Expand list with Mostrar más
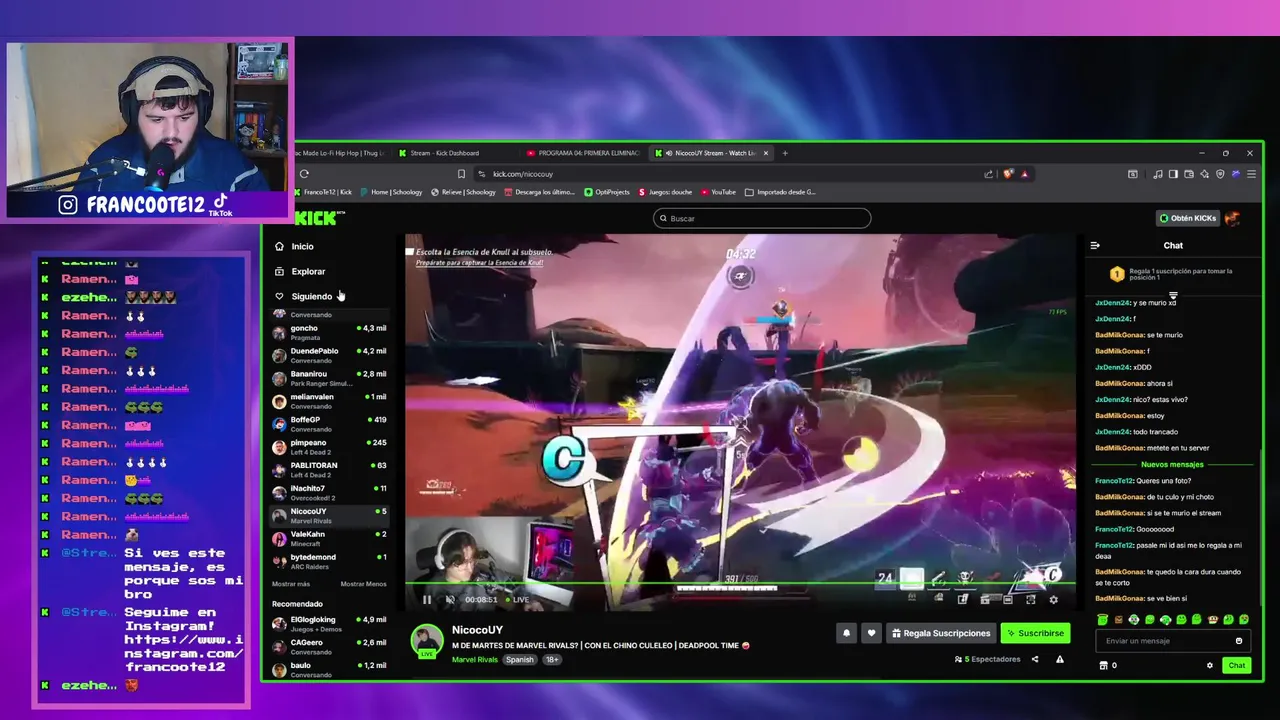This screenshot has width=1280, height=720. coord(291,584)
